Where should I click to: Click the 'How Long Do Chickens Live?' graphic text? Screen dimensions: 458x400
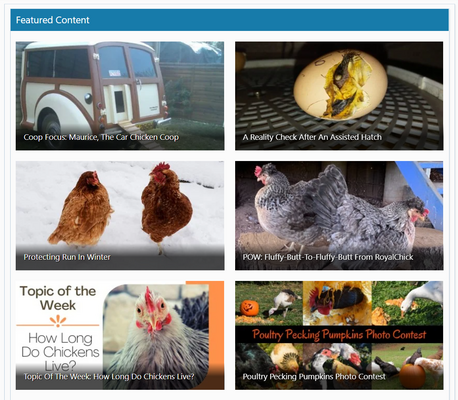point(60,352)
